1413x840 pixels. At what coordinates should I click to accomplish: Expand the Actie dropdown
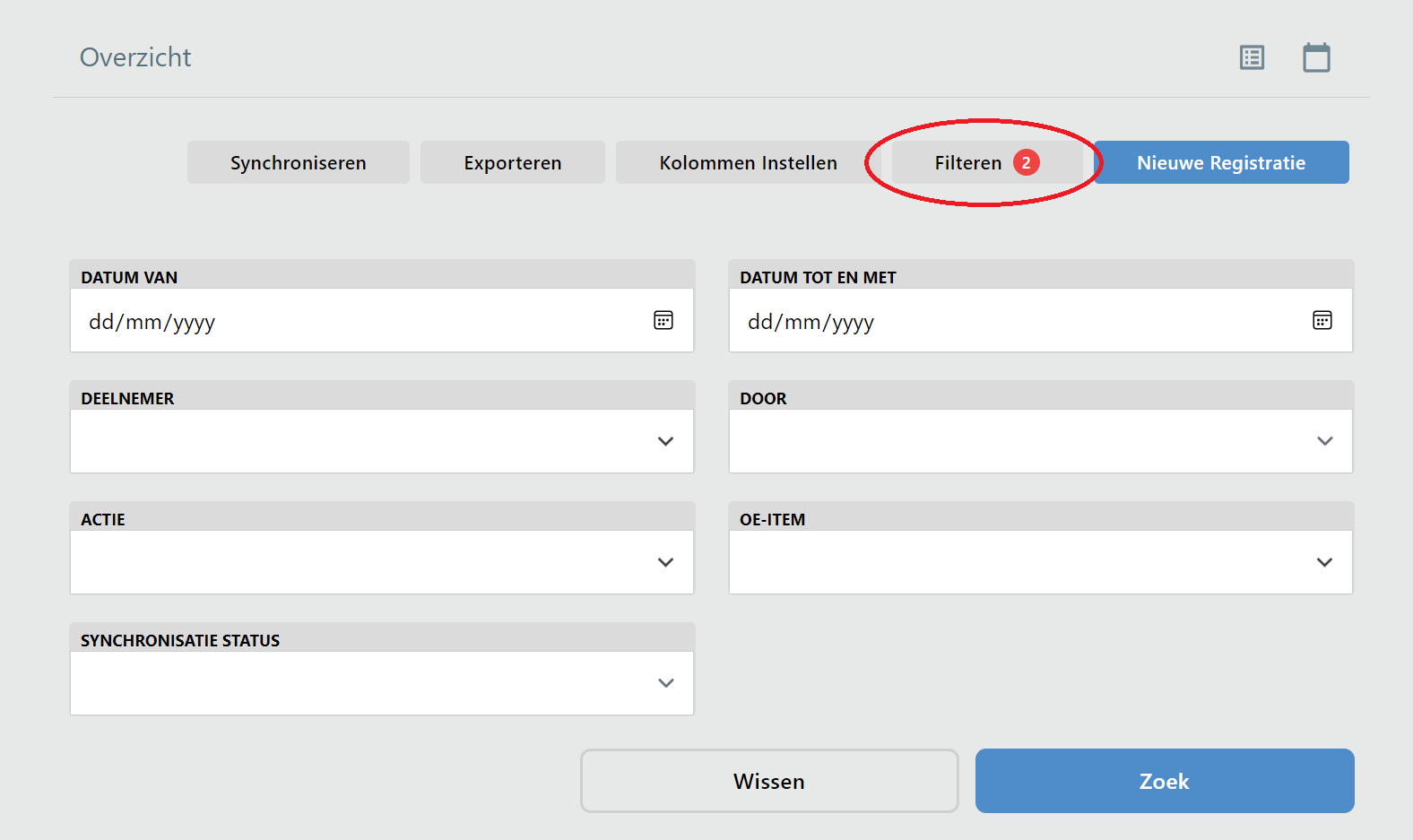(382, 562)
